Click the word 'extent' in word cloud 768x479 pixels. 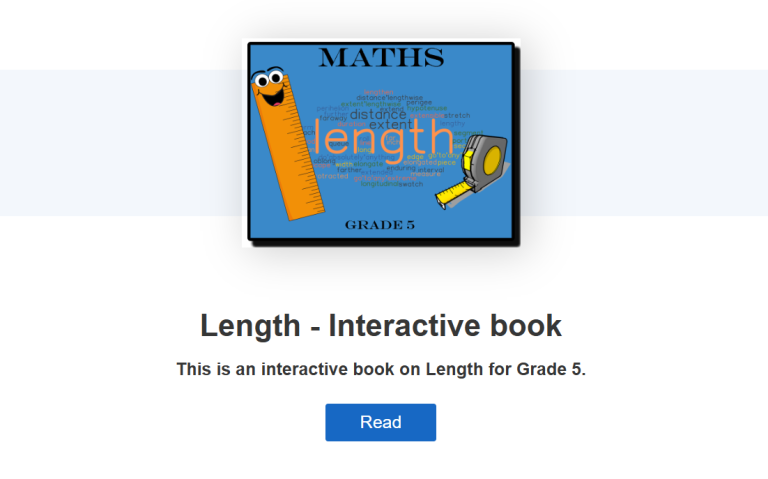[391, 125]
